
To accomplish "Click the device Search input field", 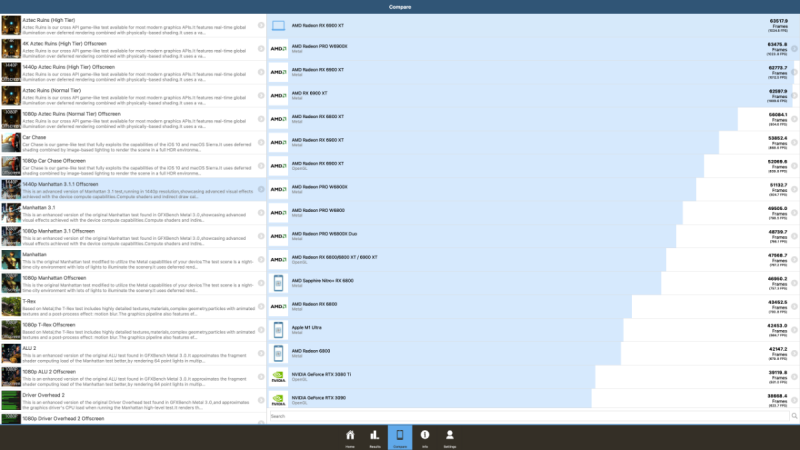I will [529, 416].
